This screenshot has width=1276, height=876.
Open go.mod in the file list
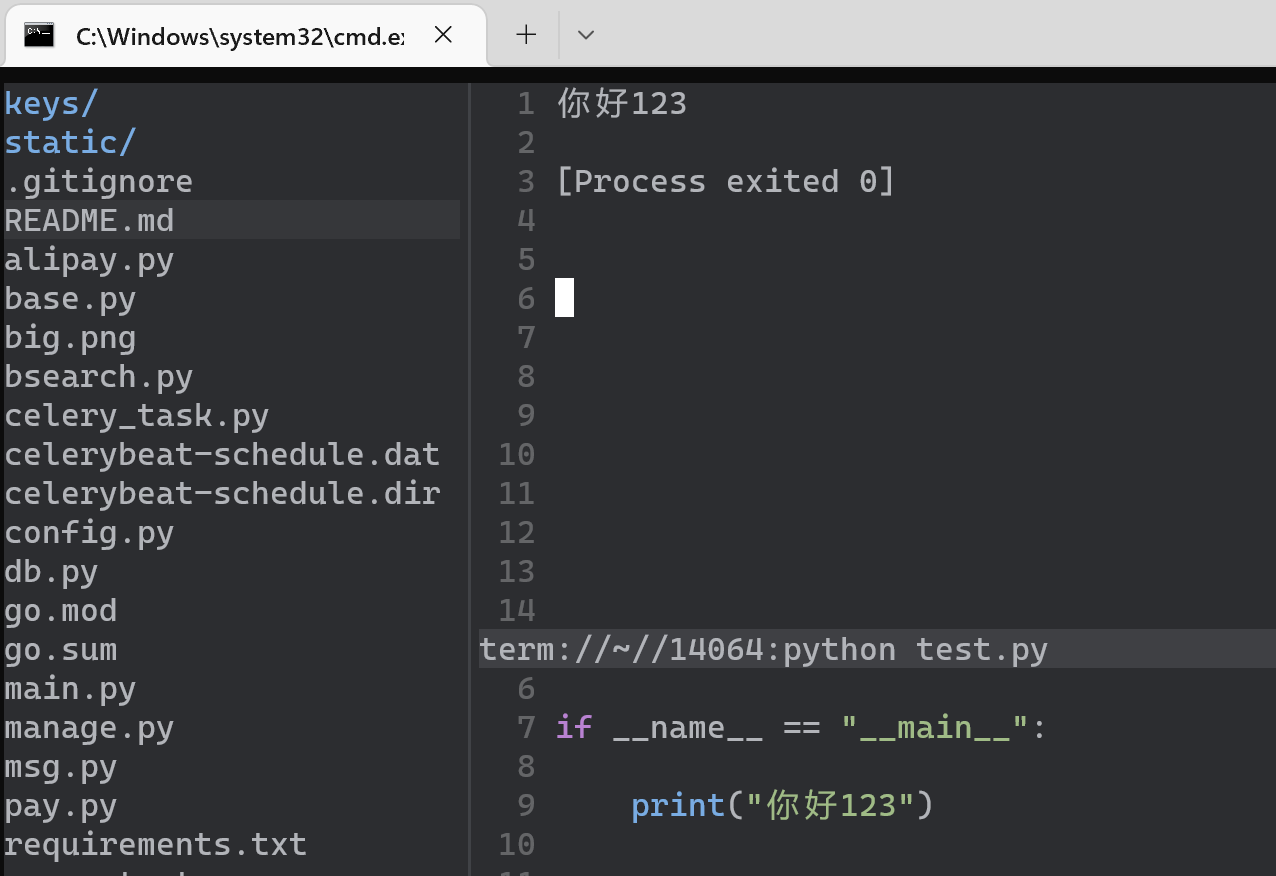click(x=61, y=610)
